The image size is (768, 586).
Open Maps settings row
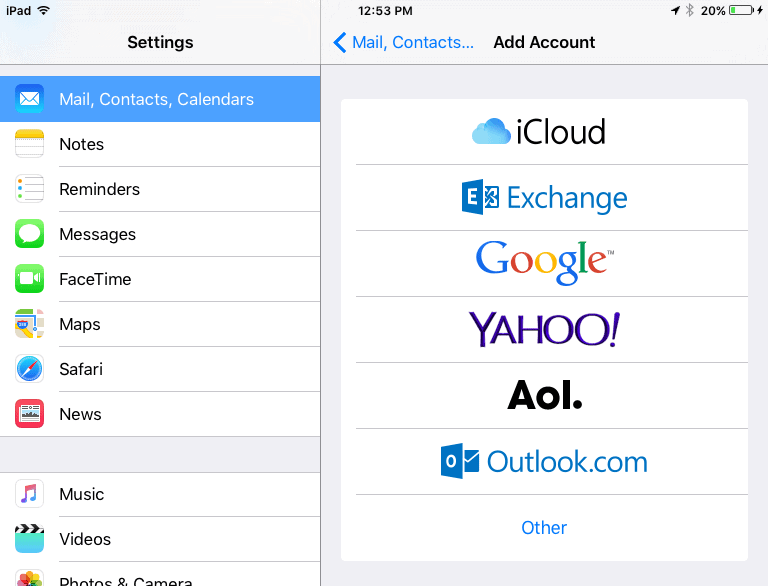160,324
